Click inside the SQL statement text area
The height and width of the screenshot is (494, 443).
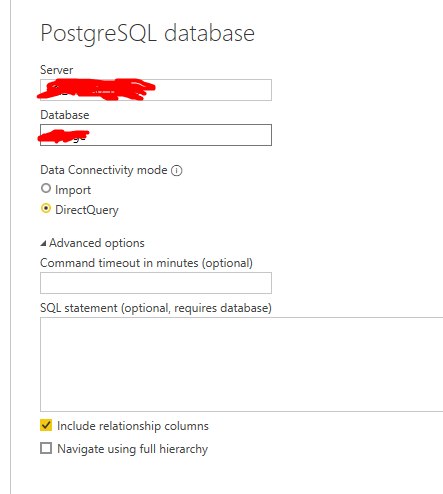point(241,364)
